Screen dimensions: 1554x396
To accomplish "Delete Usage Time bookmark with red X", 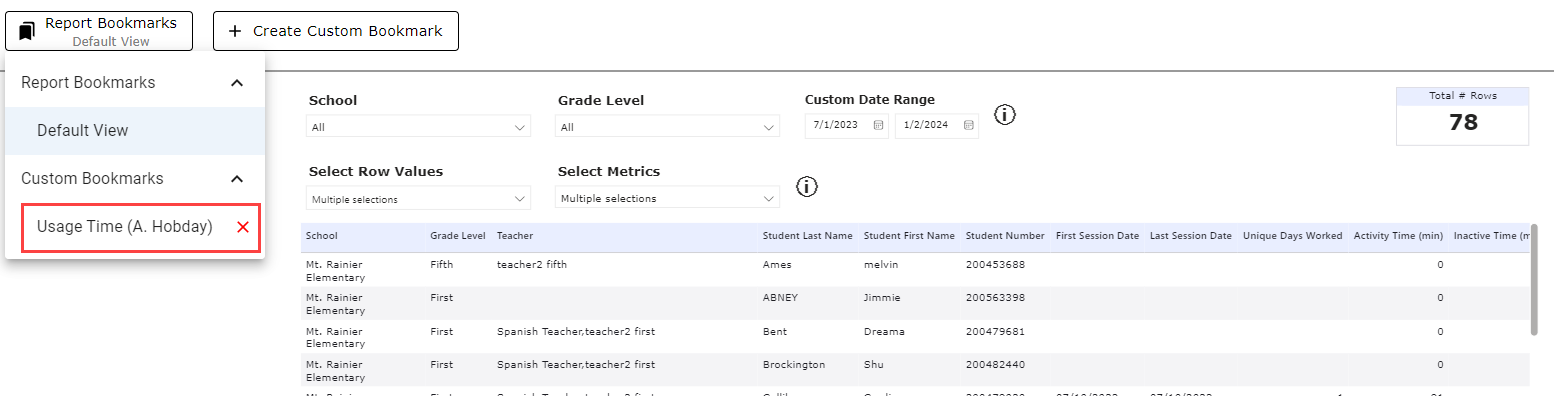I will (243, 227).
